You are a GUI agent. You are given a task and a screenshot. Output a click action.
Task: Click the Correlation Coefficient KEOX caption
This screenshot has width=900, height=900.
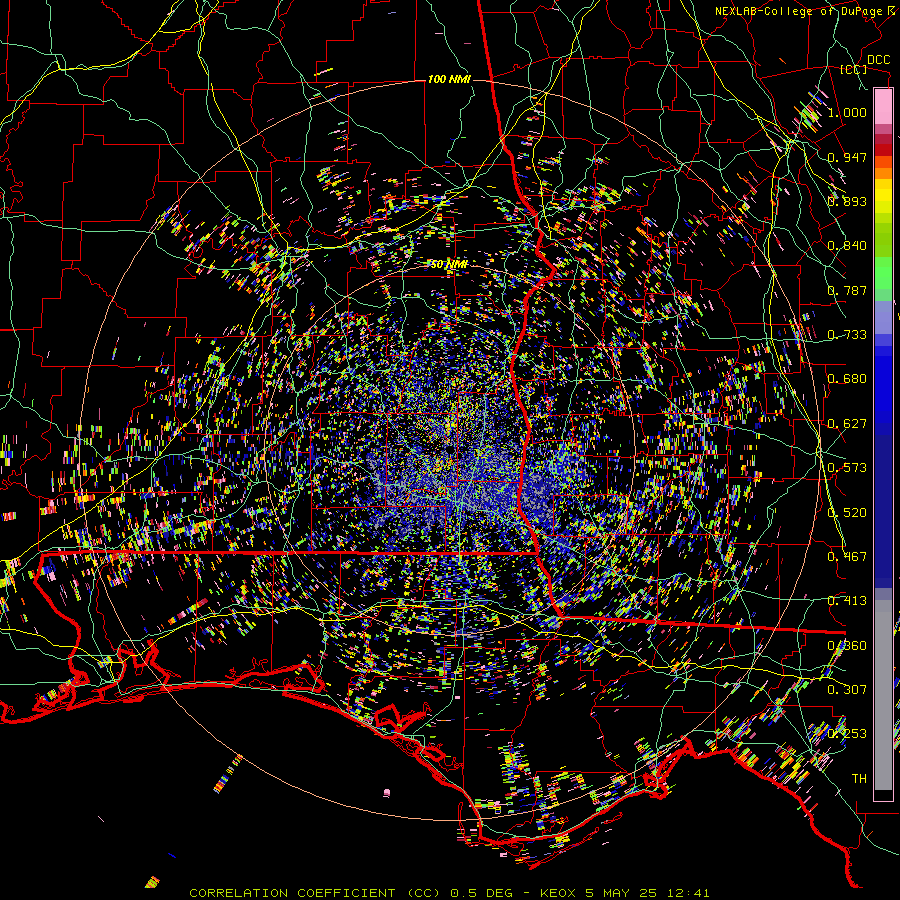tap(449, 893)
